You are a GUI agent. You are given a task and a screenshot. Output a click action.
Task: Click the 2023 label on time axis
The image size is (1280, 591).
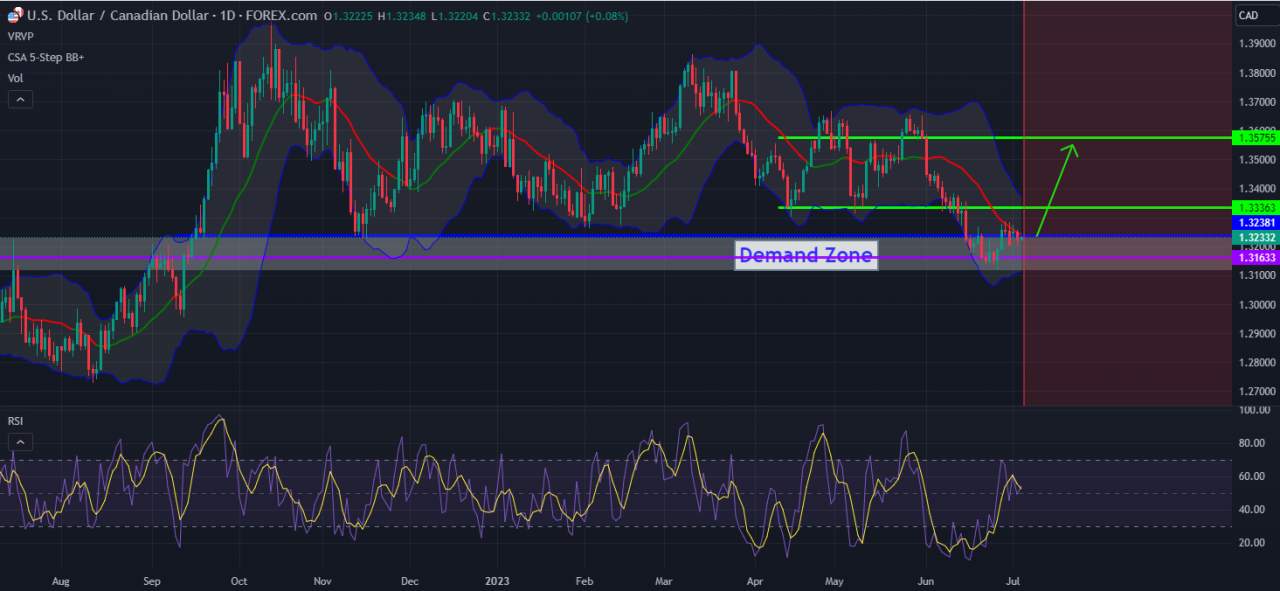[497, 580]
